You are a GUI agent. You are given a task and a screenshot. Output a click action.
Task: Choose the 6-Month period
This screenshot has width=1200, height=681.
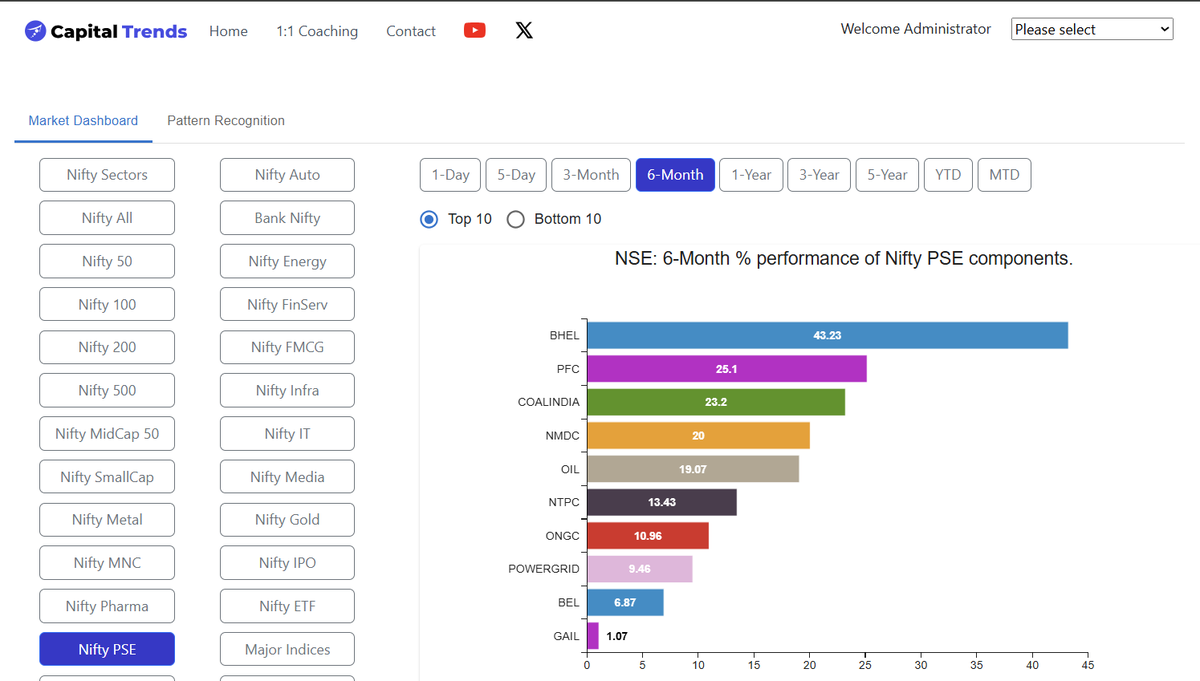[x=675, y=175]
